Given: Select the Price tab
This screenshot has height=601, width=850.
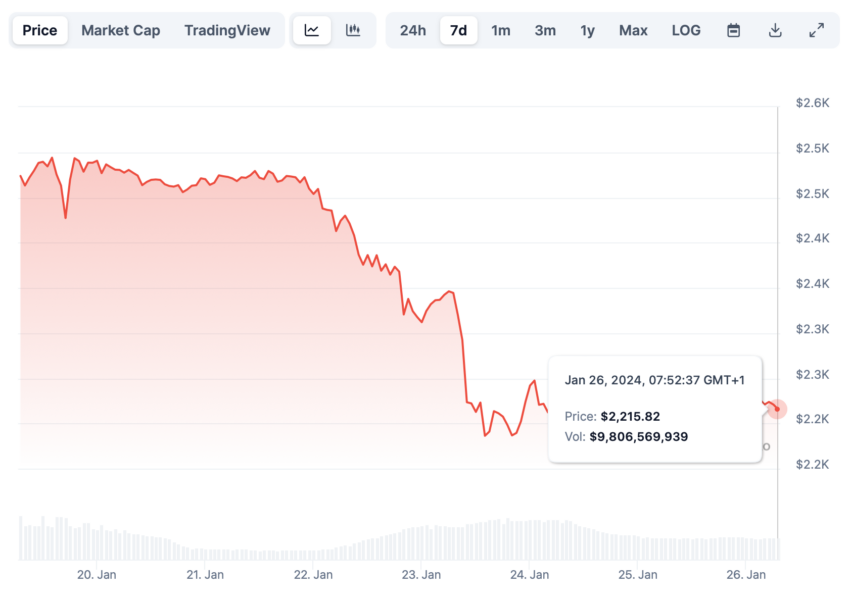Looking at the screenshot, I should [x=40, y=30].
